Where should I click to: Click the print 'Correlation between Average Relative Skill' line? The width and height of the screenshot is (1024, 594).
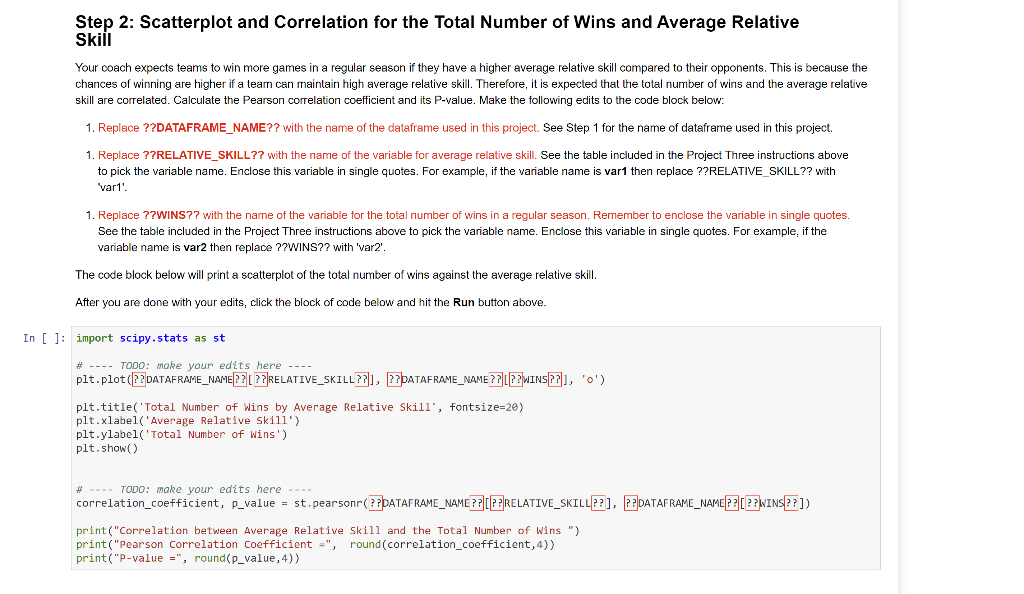coord(328,531)
